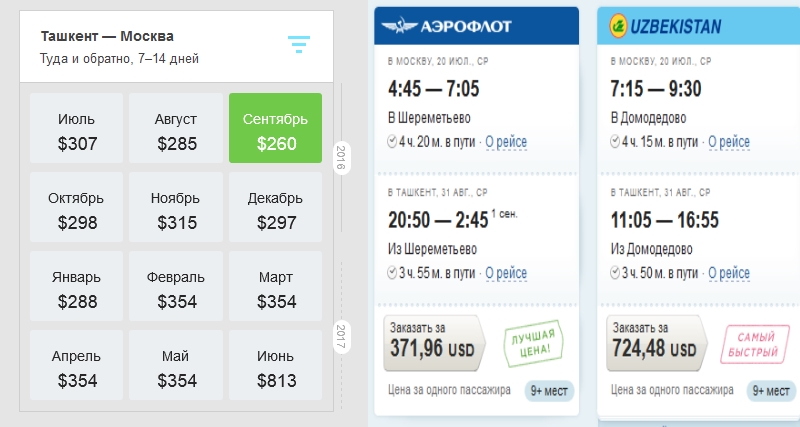Order the Аэрофлот ticket for 371,96 USD
800x427 pixels.
433,341
